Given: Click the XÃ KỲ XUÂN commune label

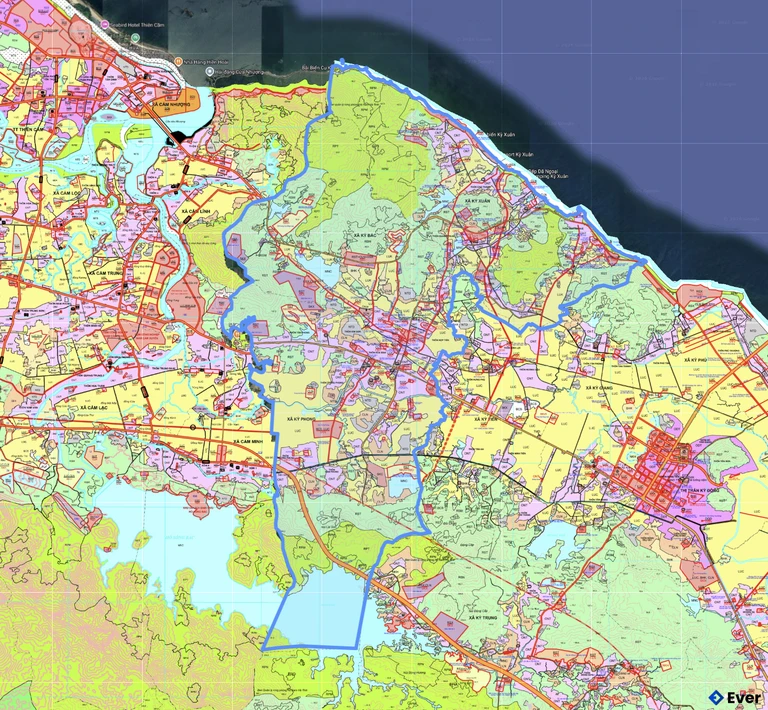Looking at the screenshot, I should pyautogui.click(x=479, y=200).
